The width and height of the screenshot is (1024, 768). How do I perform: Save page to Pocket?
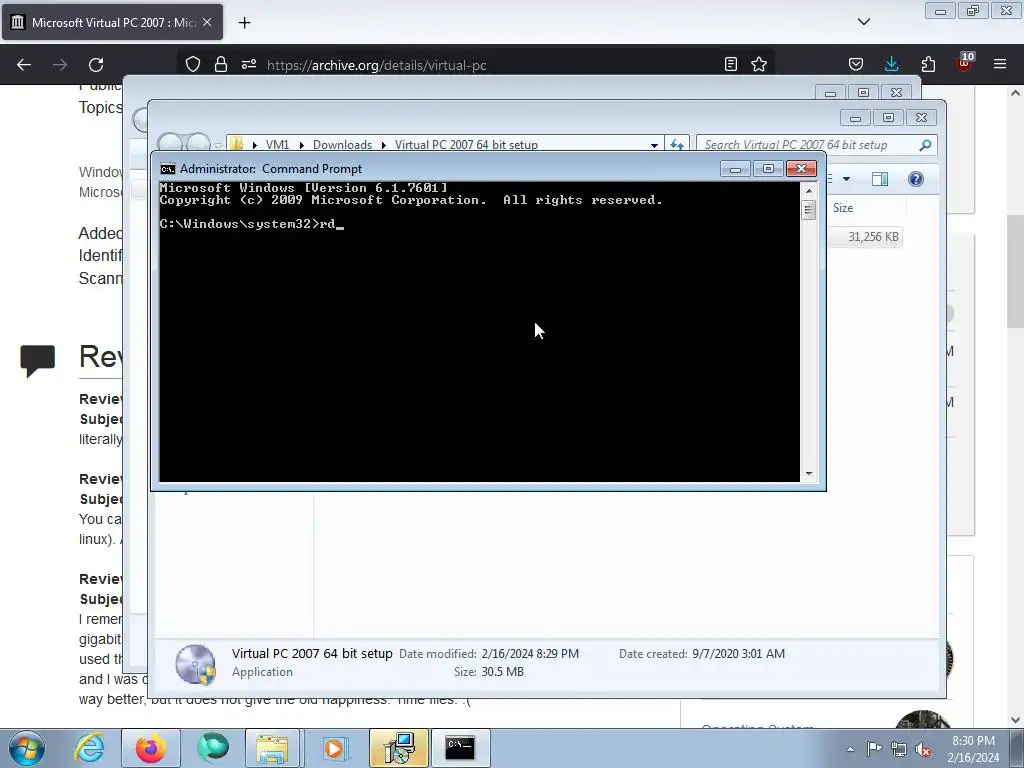(856, 64)
